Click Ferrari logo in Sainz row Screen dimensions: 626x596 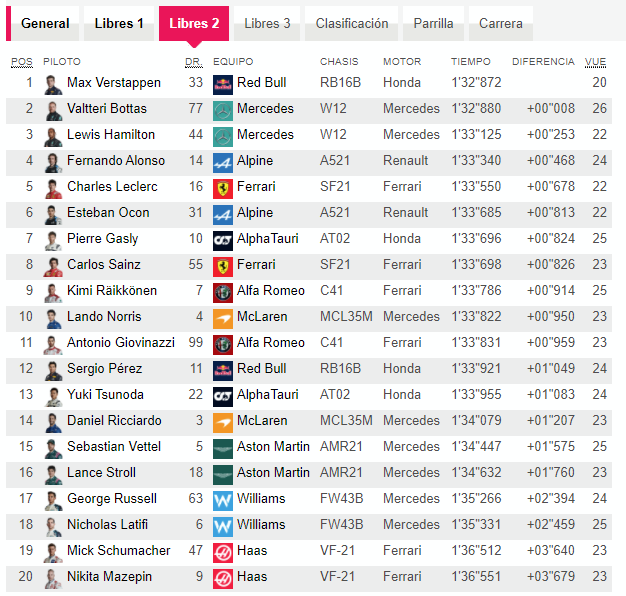(223, 266)
